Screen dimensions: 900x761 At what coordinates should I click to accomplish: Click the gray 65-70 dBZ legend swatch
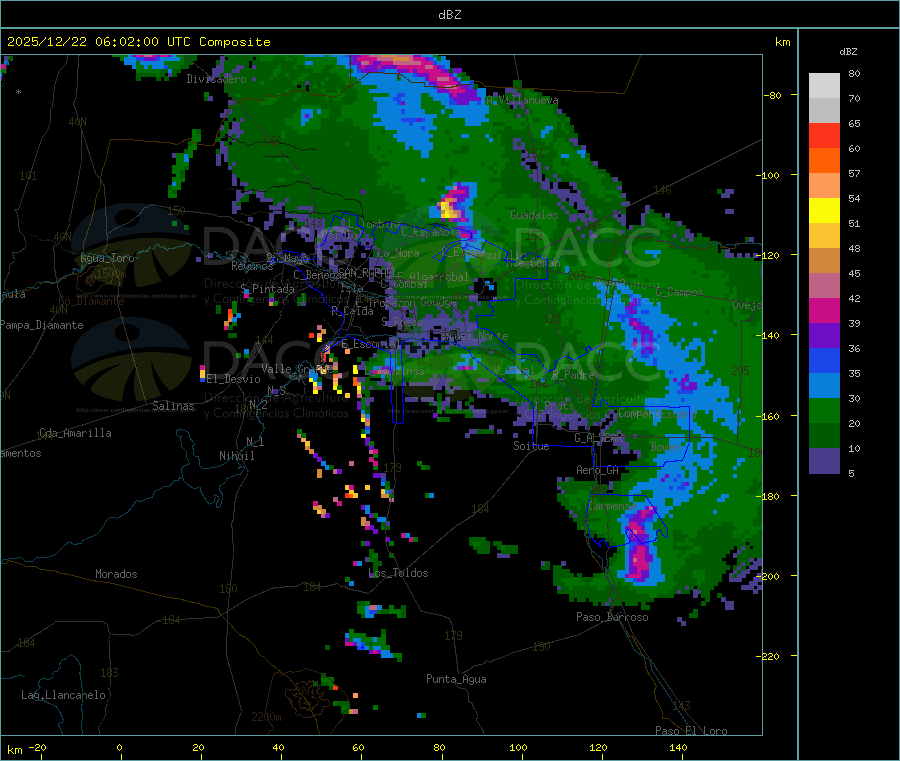[x=824, y=110]
